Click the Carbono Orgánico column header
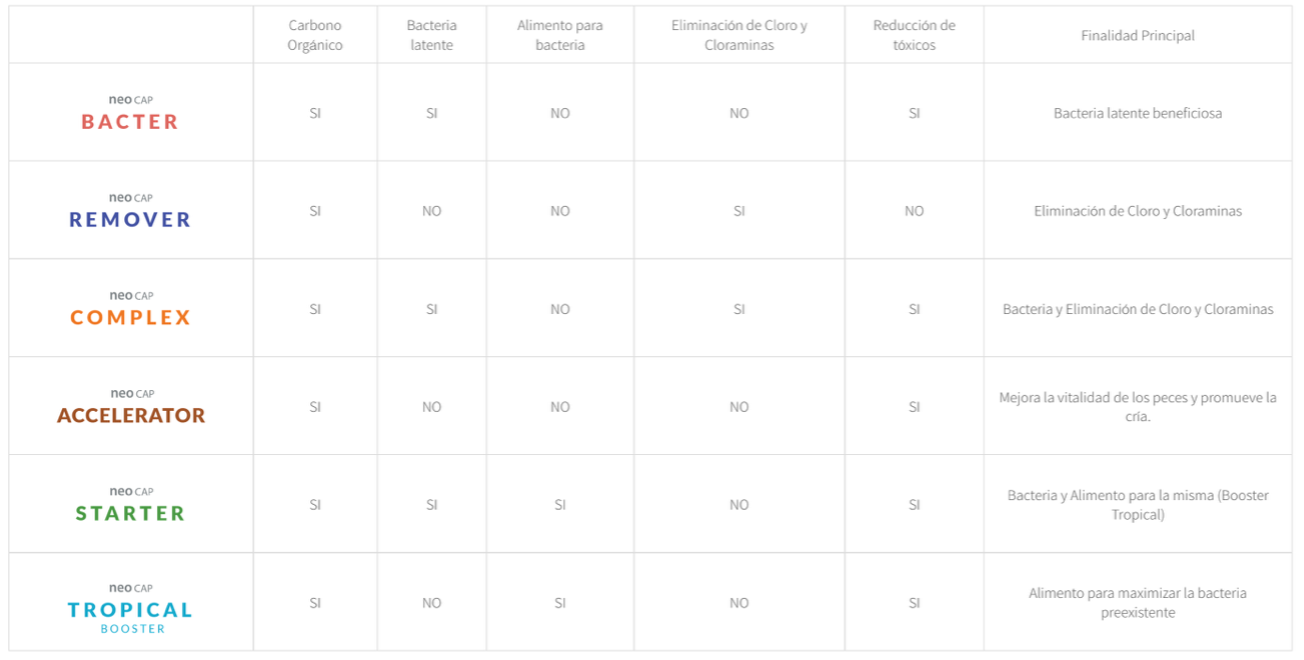Screen dimensions: 1304x660 (x=315, y=35)
